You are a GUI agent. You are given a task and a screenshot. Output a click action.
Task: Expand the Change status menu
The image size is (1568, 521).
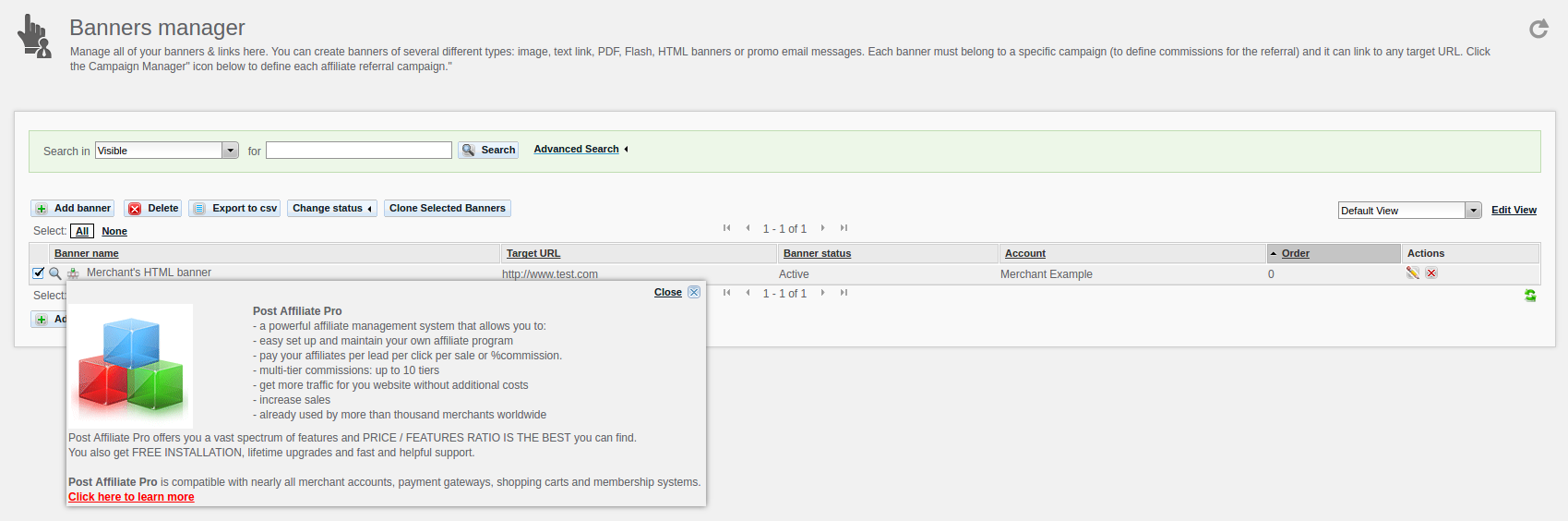tap(331, 209)
